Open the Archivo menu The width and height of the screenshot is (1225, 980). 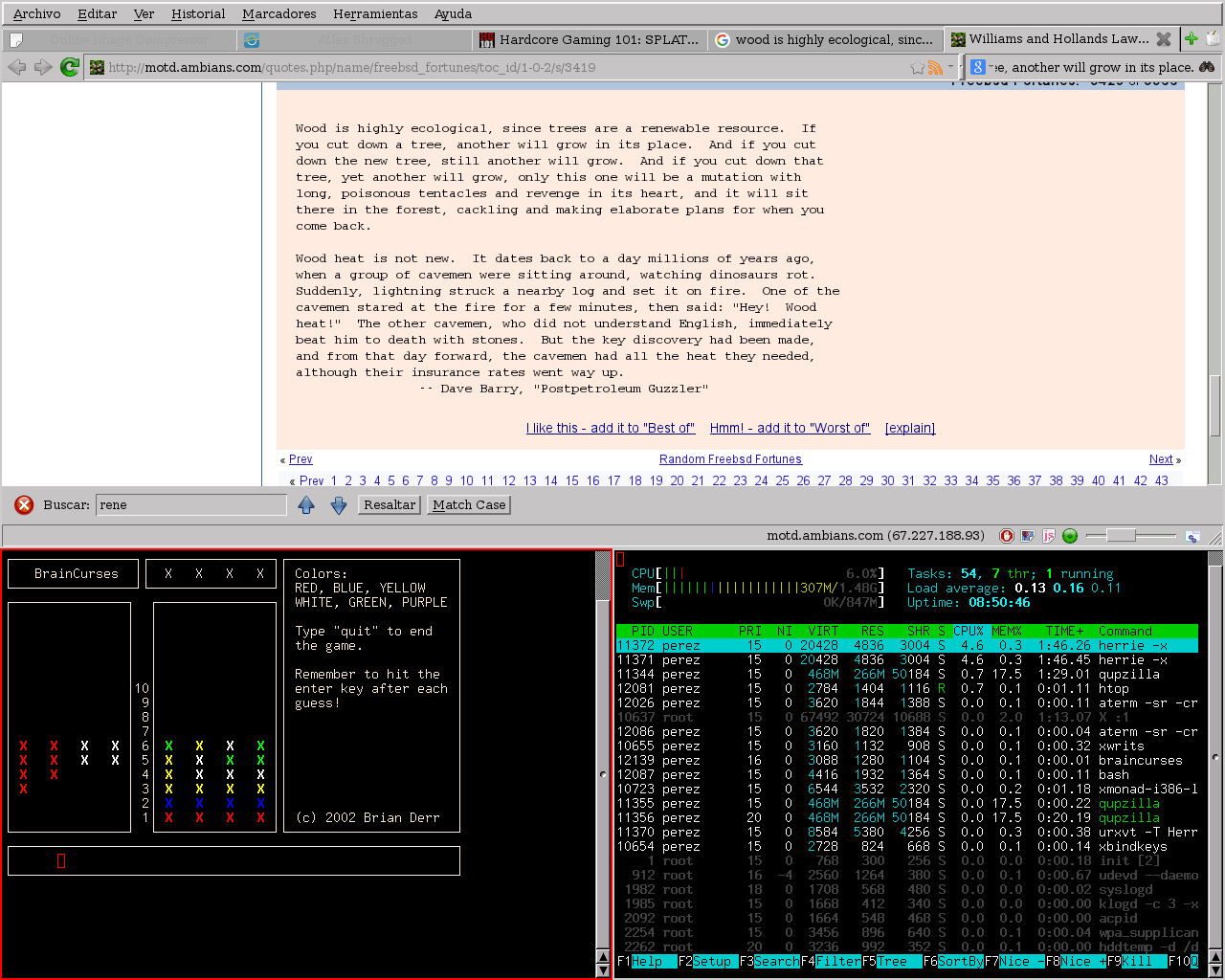[36, 13]
